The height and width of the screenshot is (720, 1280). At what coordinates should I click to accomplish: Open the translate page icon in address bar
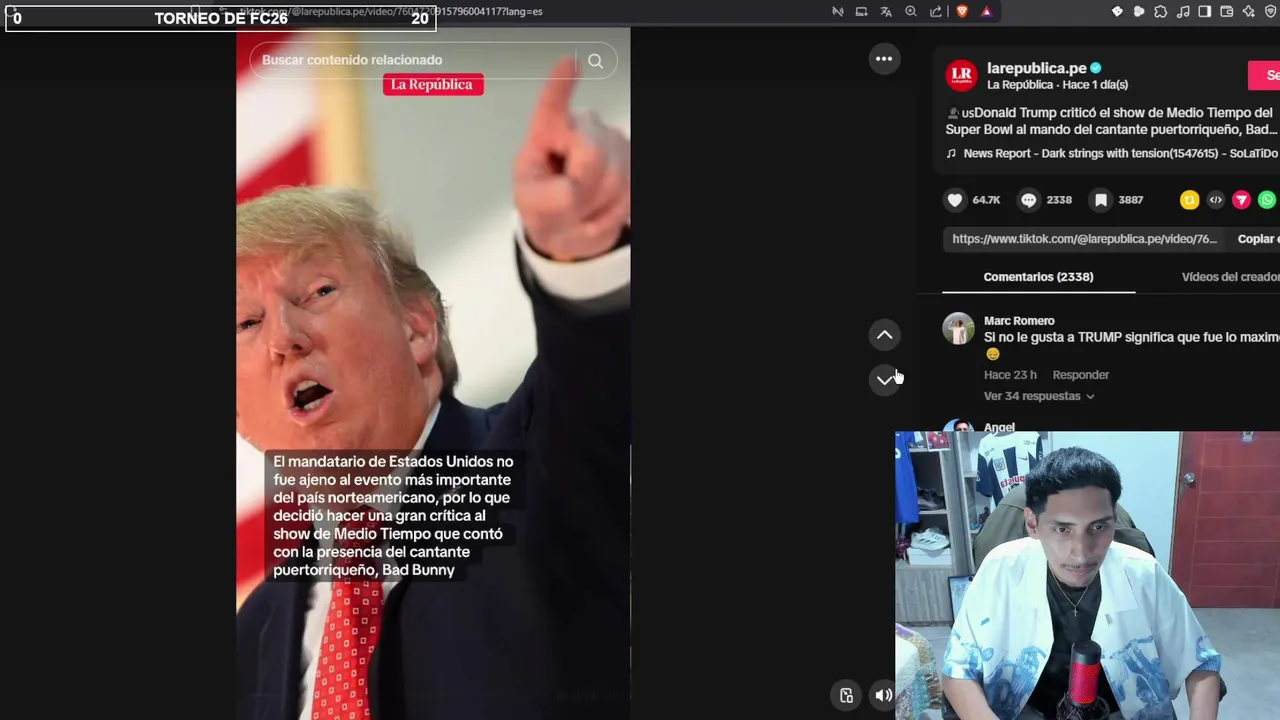(x=886, y=12)
